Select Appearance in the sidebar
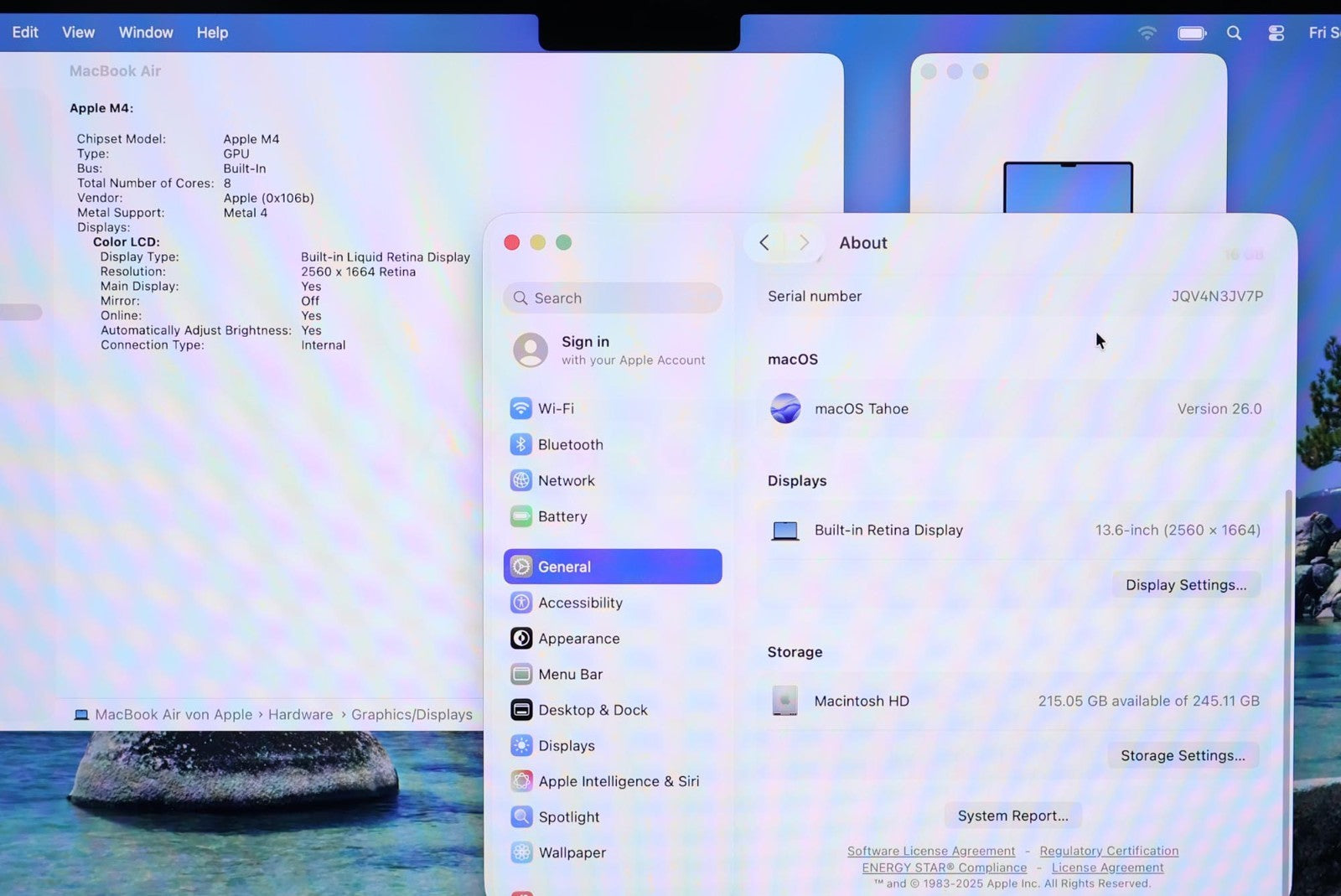The height and width of the screenshot is (896, 1341). coord(578,639)
